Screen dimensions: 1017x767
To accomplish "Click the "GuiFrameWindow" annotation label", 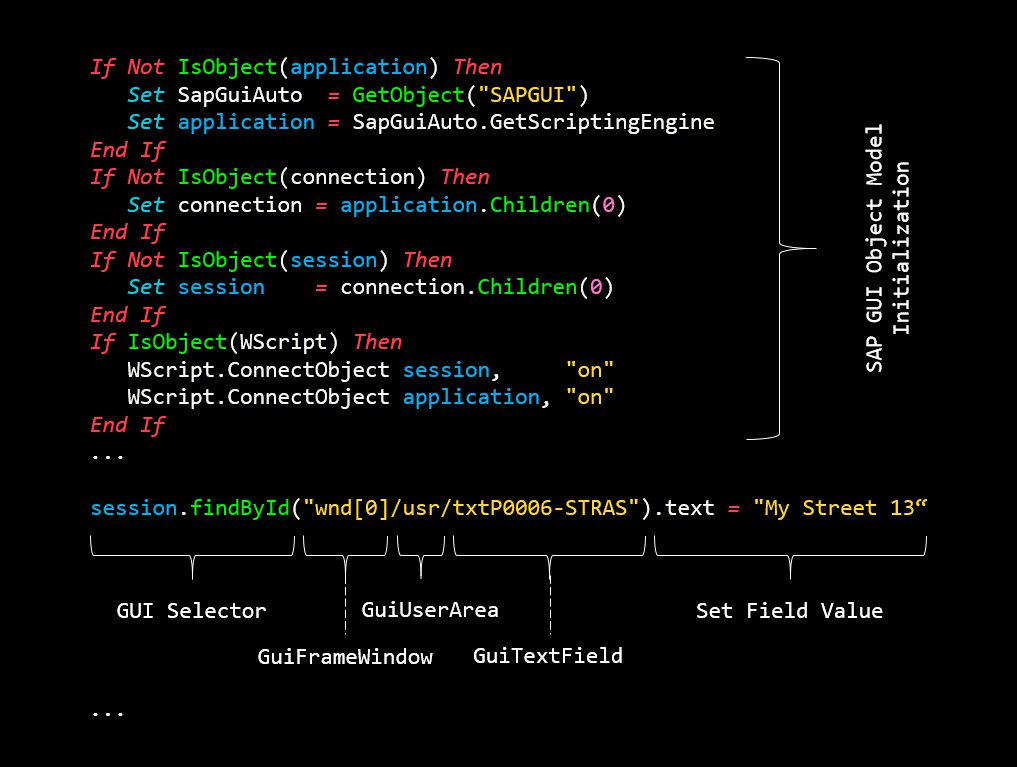I will pos(345,657).
